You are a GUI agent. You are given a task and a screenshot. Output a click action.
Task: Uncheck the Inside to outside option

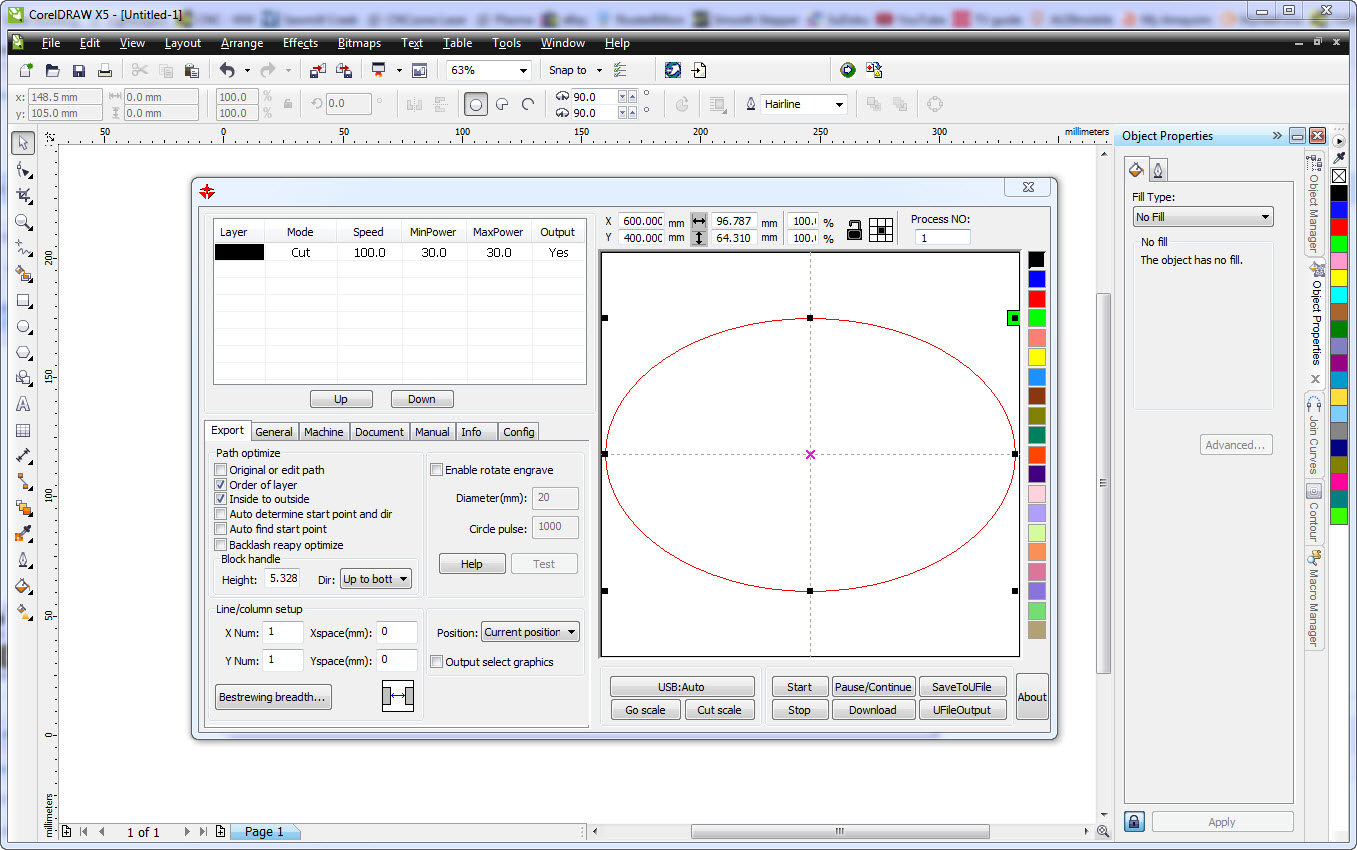pyautogui.click(x=221, y=499)
